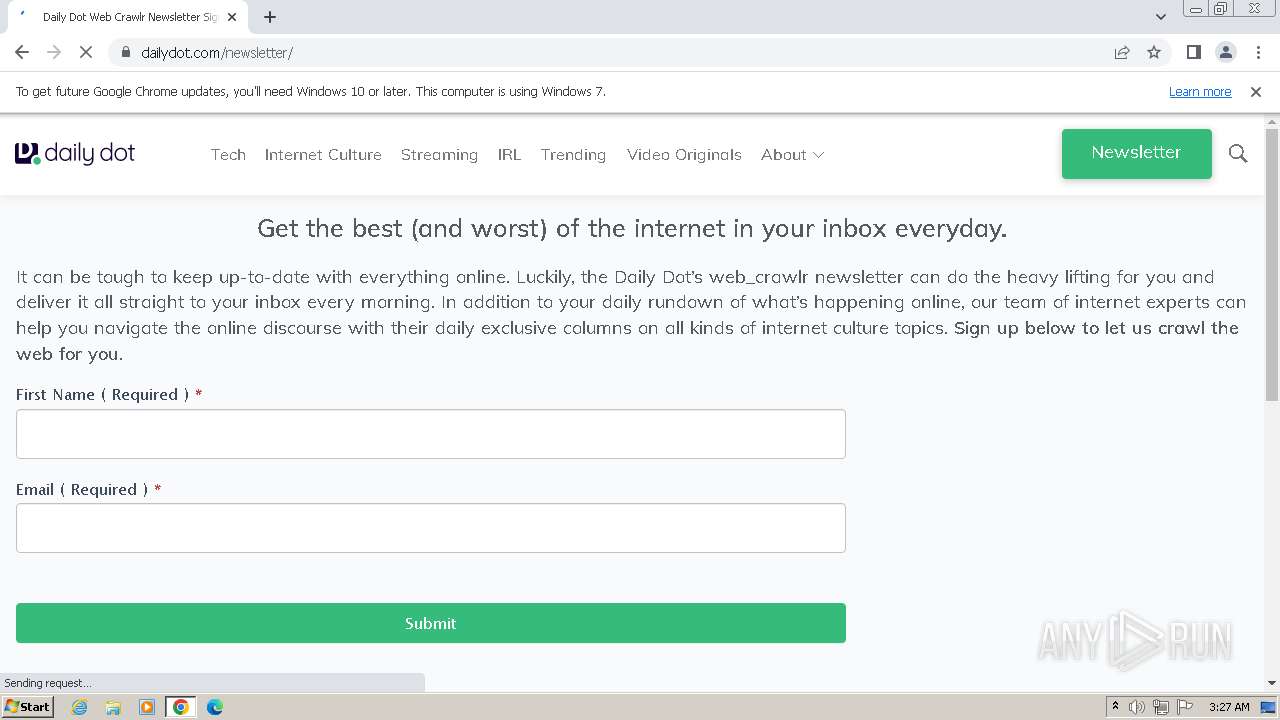Show hidden tray icons arrow
Screen dimensions: 1280x720
coord(1115,707)
